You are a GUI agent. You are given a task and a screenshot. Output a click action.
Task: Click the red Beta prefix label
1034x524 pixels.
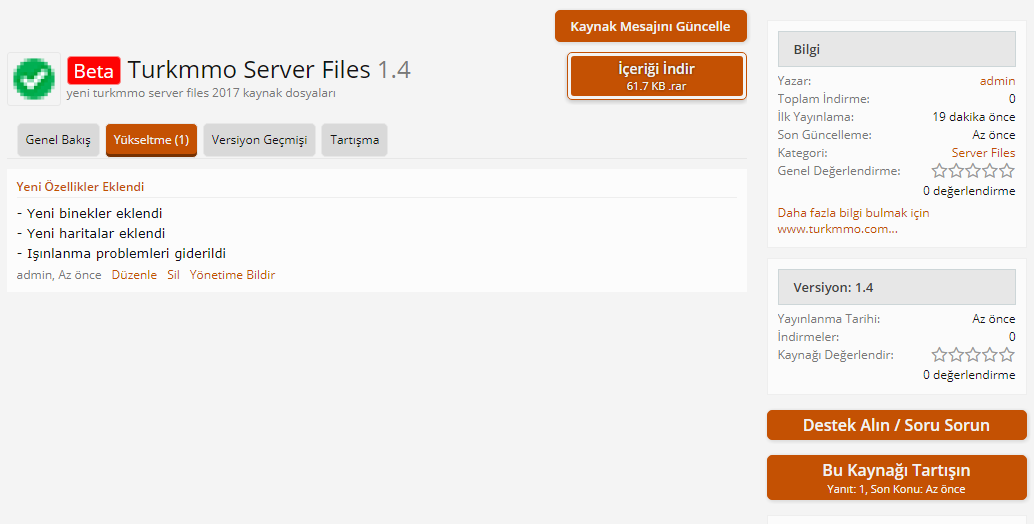coord(94,70)
